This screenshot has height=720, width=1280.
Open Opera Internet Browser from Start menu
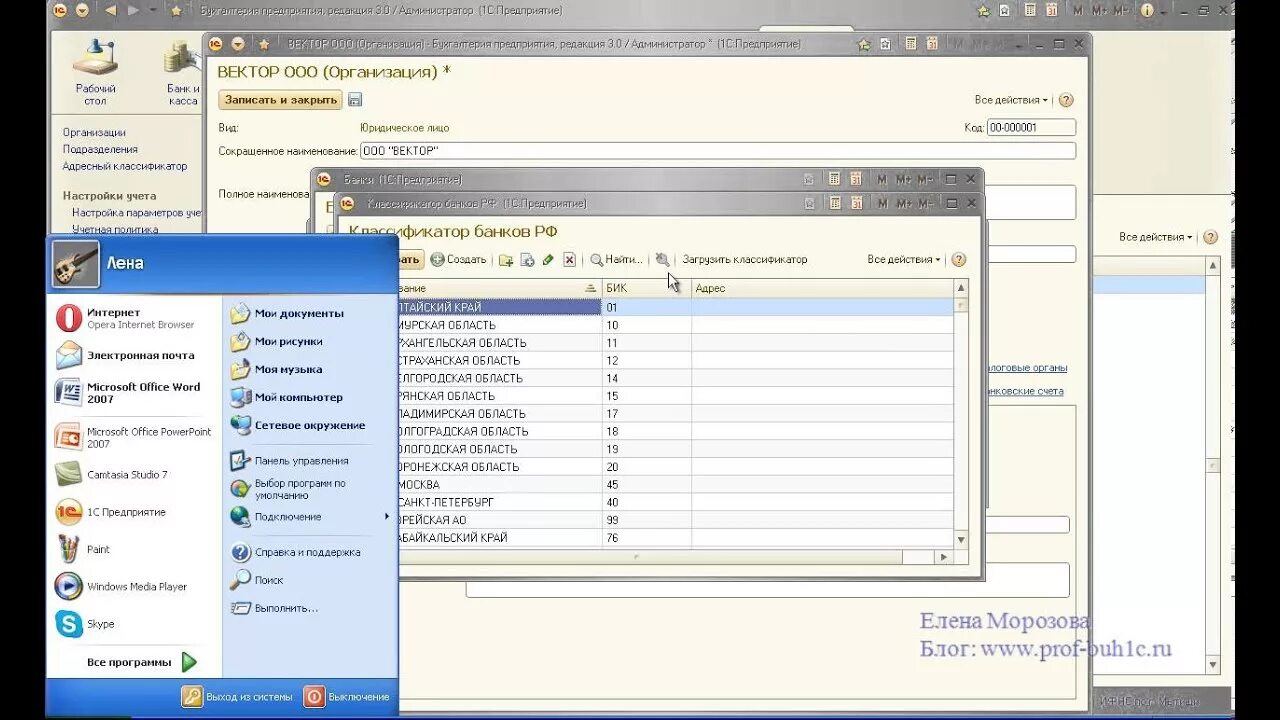pyautogui.click(x=126, y=318)
